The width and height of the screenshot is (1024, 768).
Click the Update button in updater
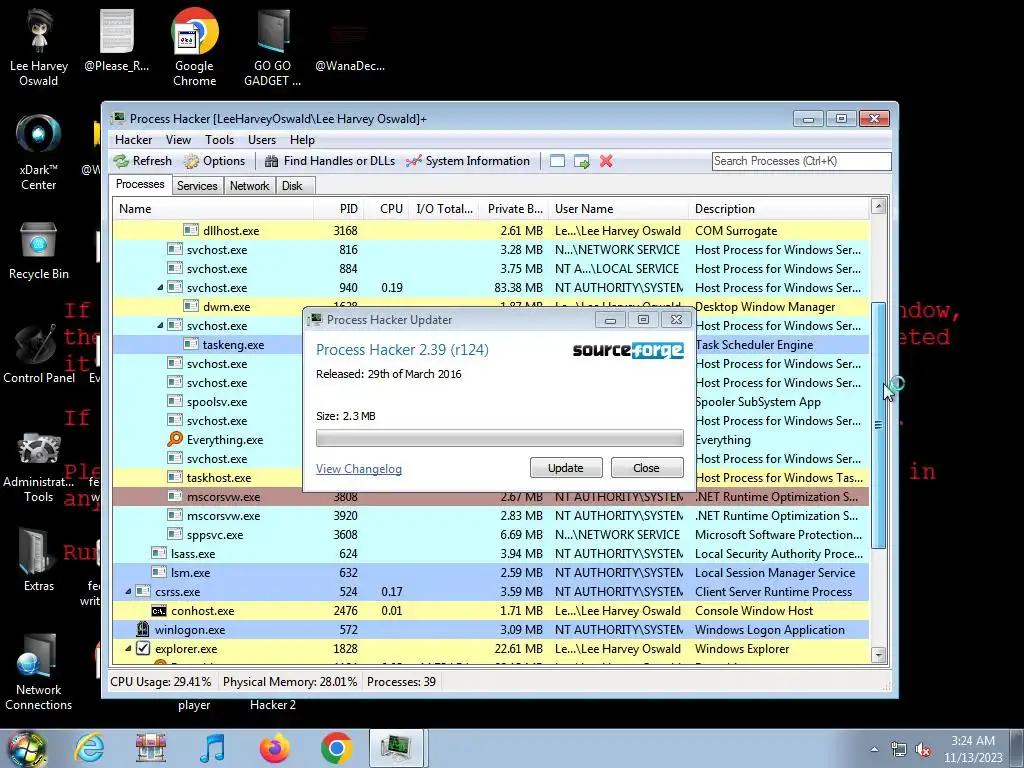click(566, 468)
